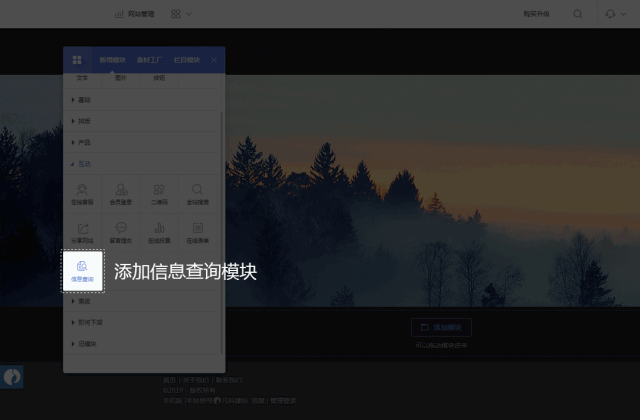640x420 pixels.
Task: Click the 添加模块 button
Action: point(441,327)
